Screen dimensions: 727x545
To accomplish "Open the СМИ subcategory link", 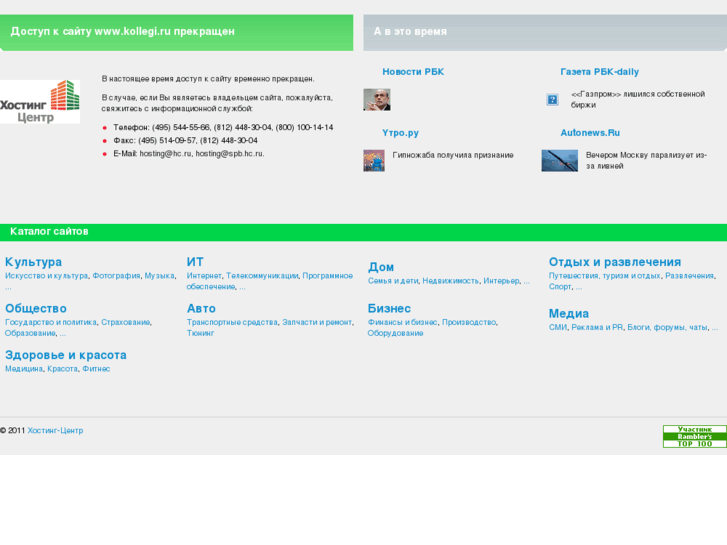I will pos(558,327).
